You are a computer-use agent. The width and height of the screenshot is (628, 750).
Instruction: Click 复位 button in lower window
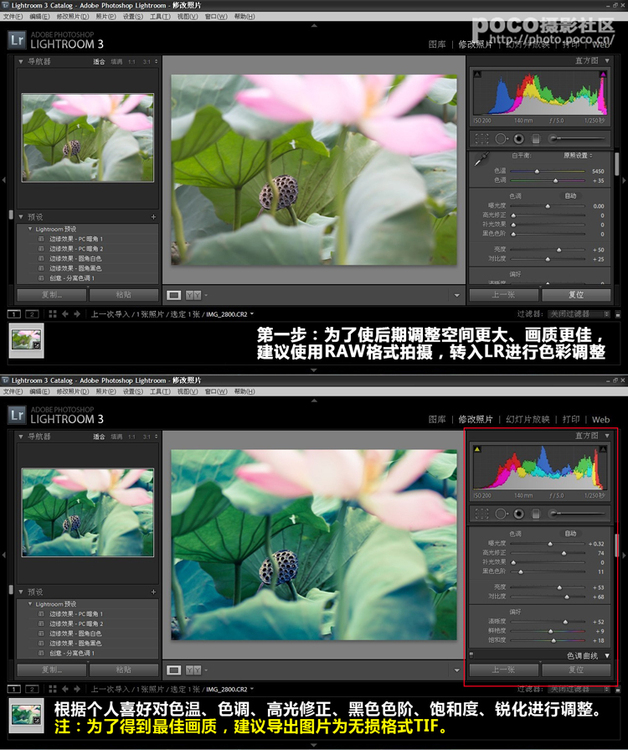576,670
